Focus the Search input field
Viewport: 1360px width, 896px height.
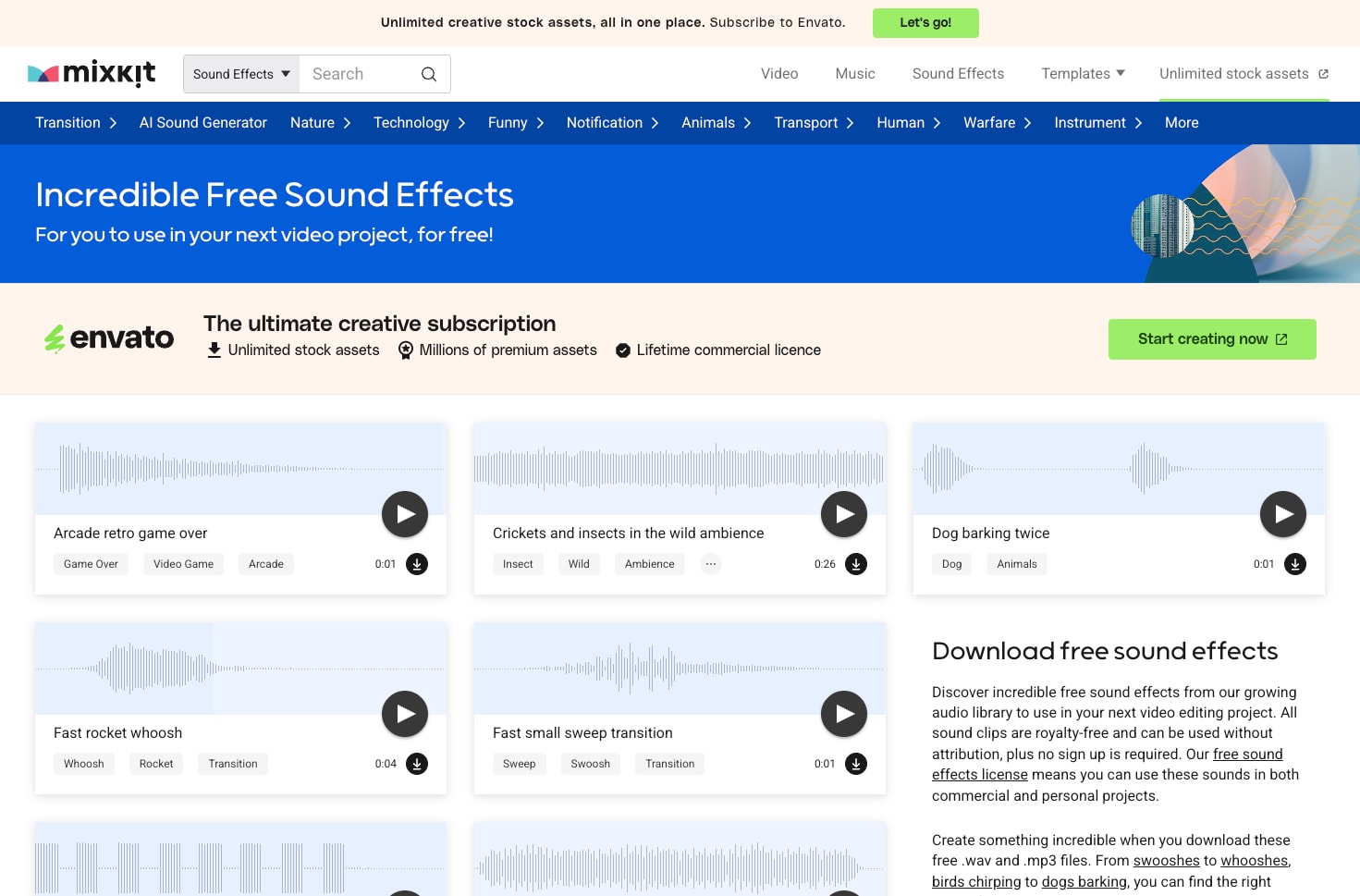click(359, 74)
